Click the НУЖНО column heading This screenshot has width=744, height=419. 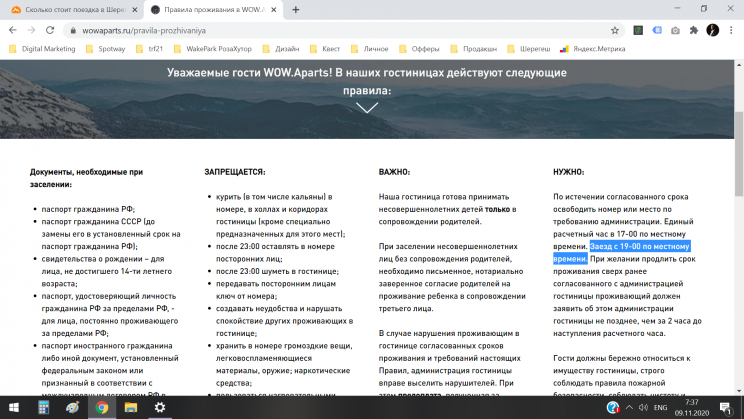(x=568, y=172)
